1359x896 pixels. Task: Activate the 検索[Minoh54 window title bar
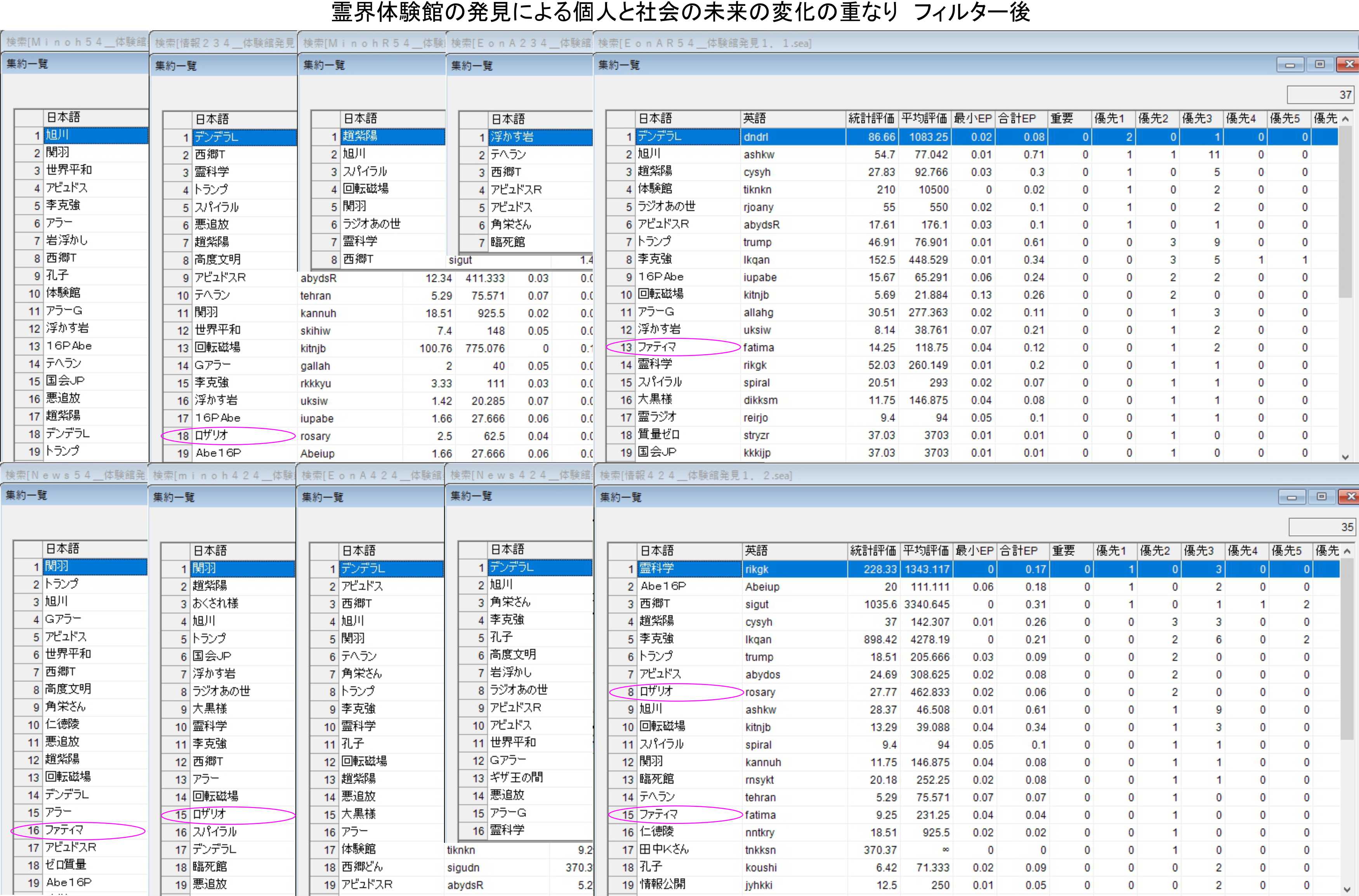pyautogui.click(x=75, y=42)
